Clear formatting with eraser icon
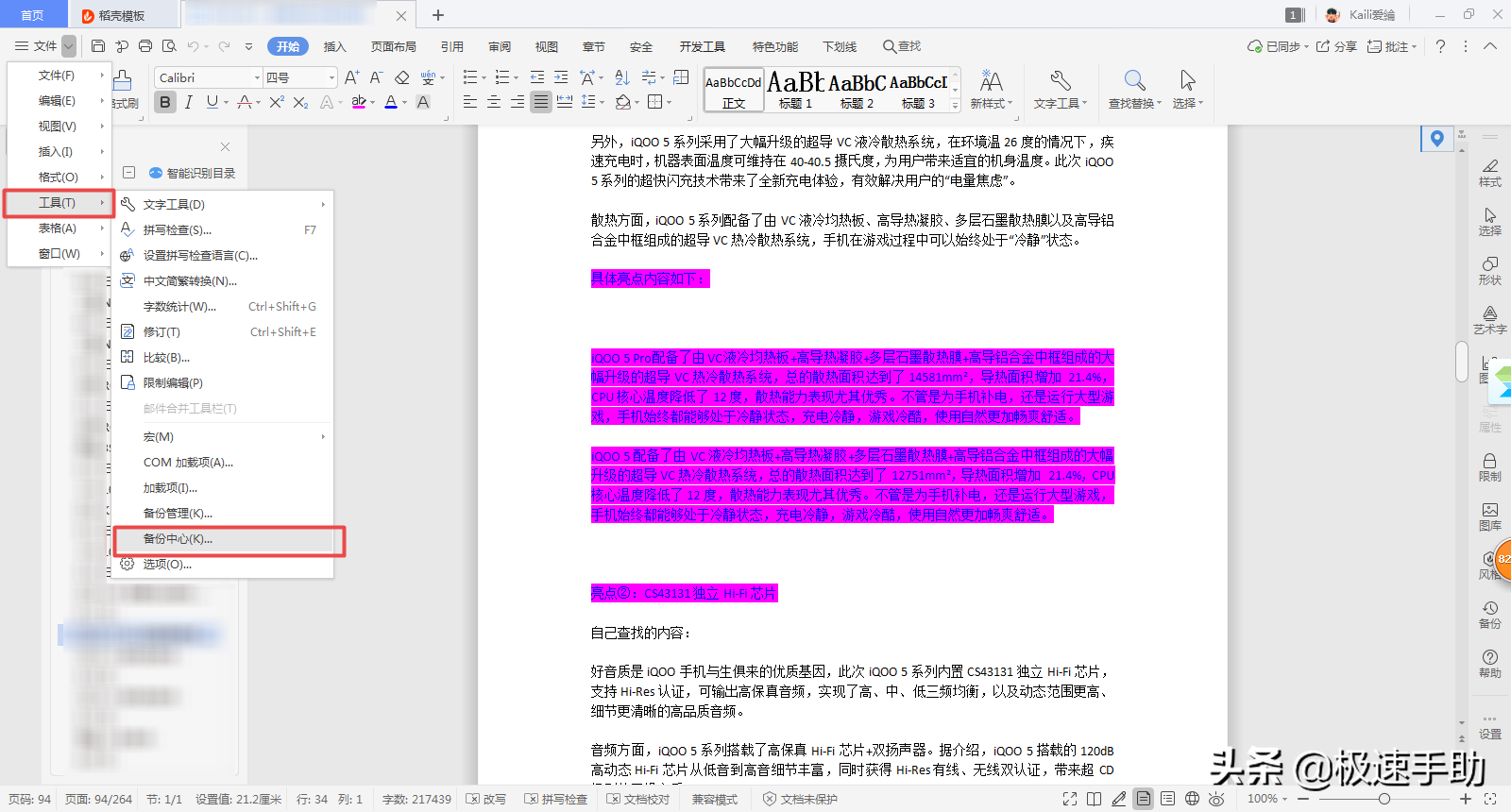Screen dimensions: 1511x812 (402, 77)
